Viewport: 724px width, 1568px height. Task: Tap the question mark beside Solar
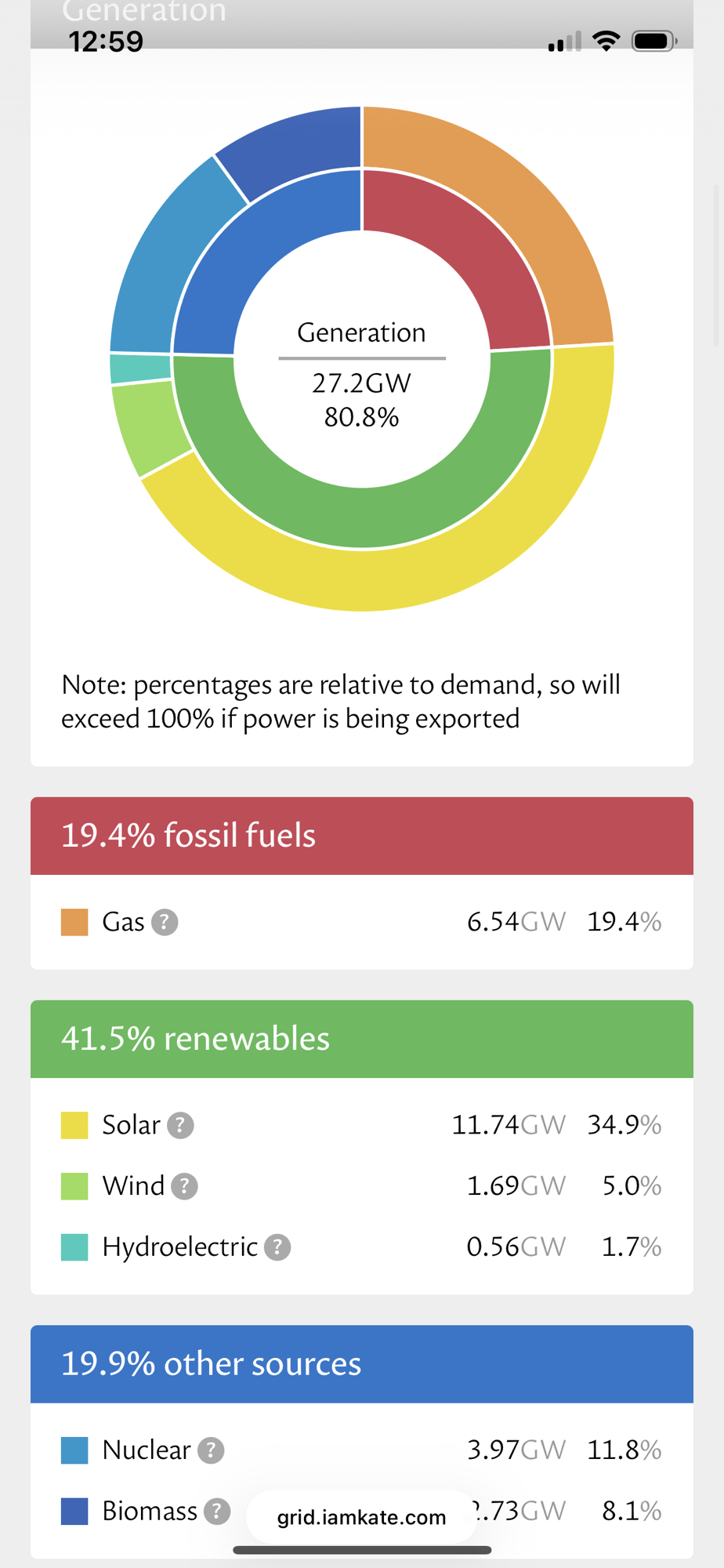pos(180,1125)
